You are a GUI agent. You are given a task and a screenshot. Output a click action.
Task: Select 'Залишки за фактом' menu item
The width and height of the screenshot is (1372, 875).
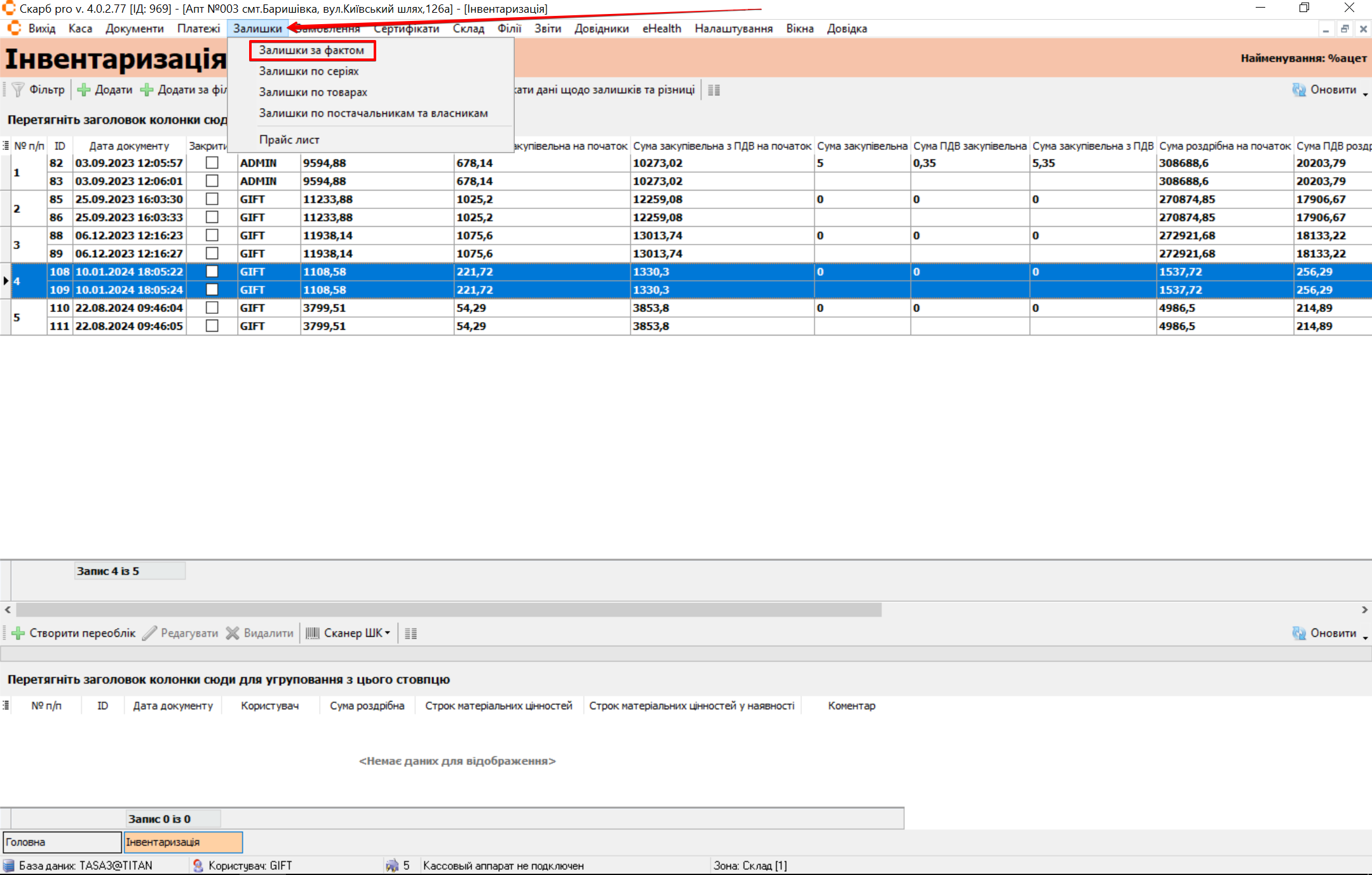coord(311,50)
